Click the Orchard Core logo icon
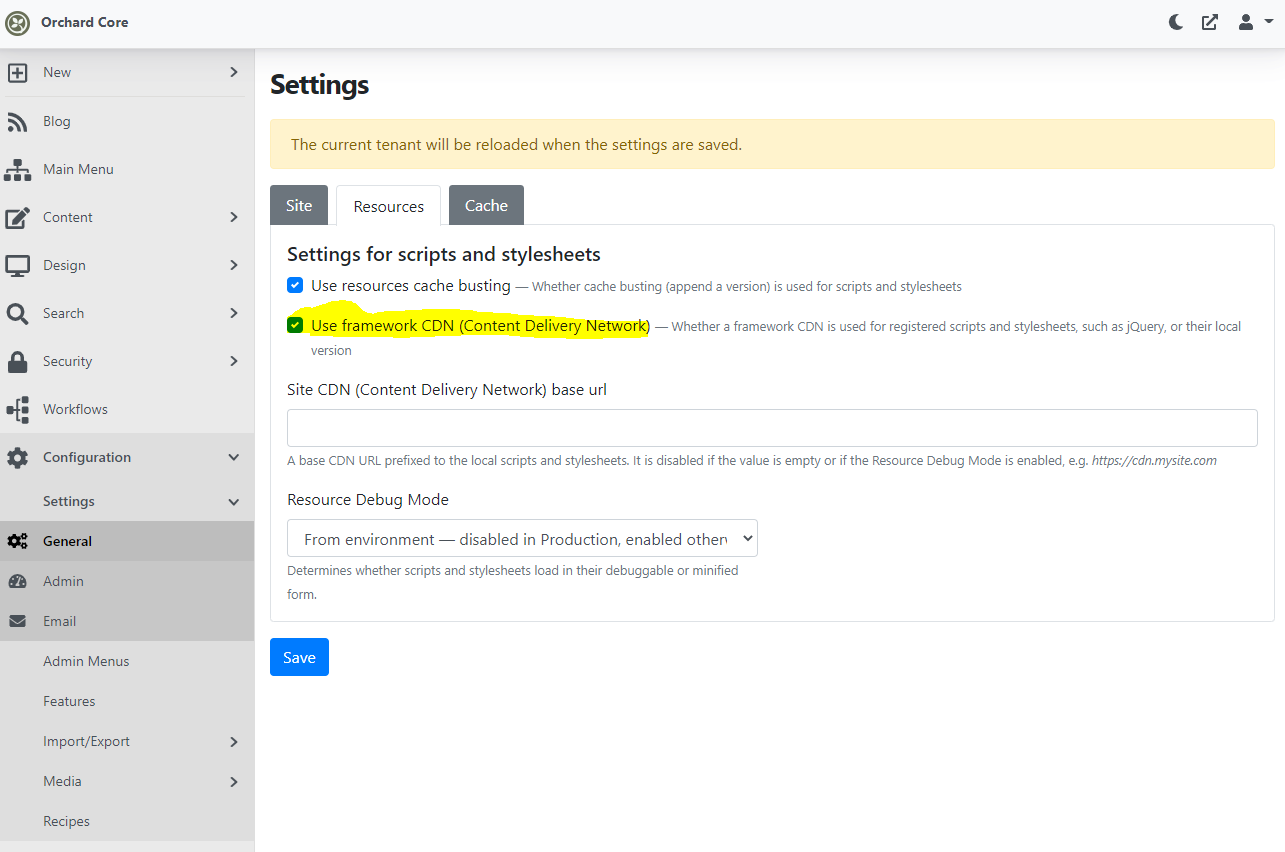This screenshot has width=1285, height=852. click(x=18, y=23)
